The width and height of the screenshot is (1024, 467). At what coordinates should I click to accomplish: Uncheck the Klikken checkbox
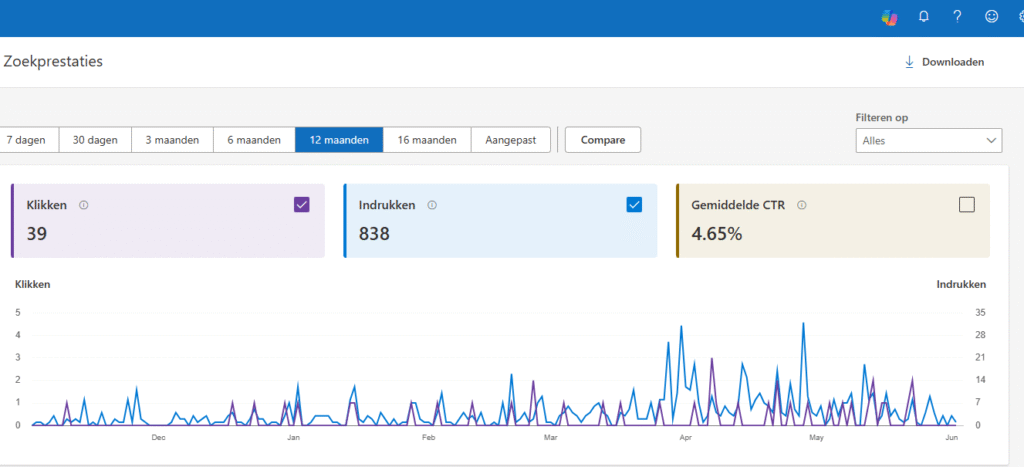(302, 205)
